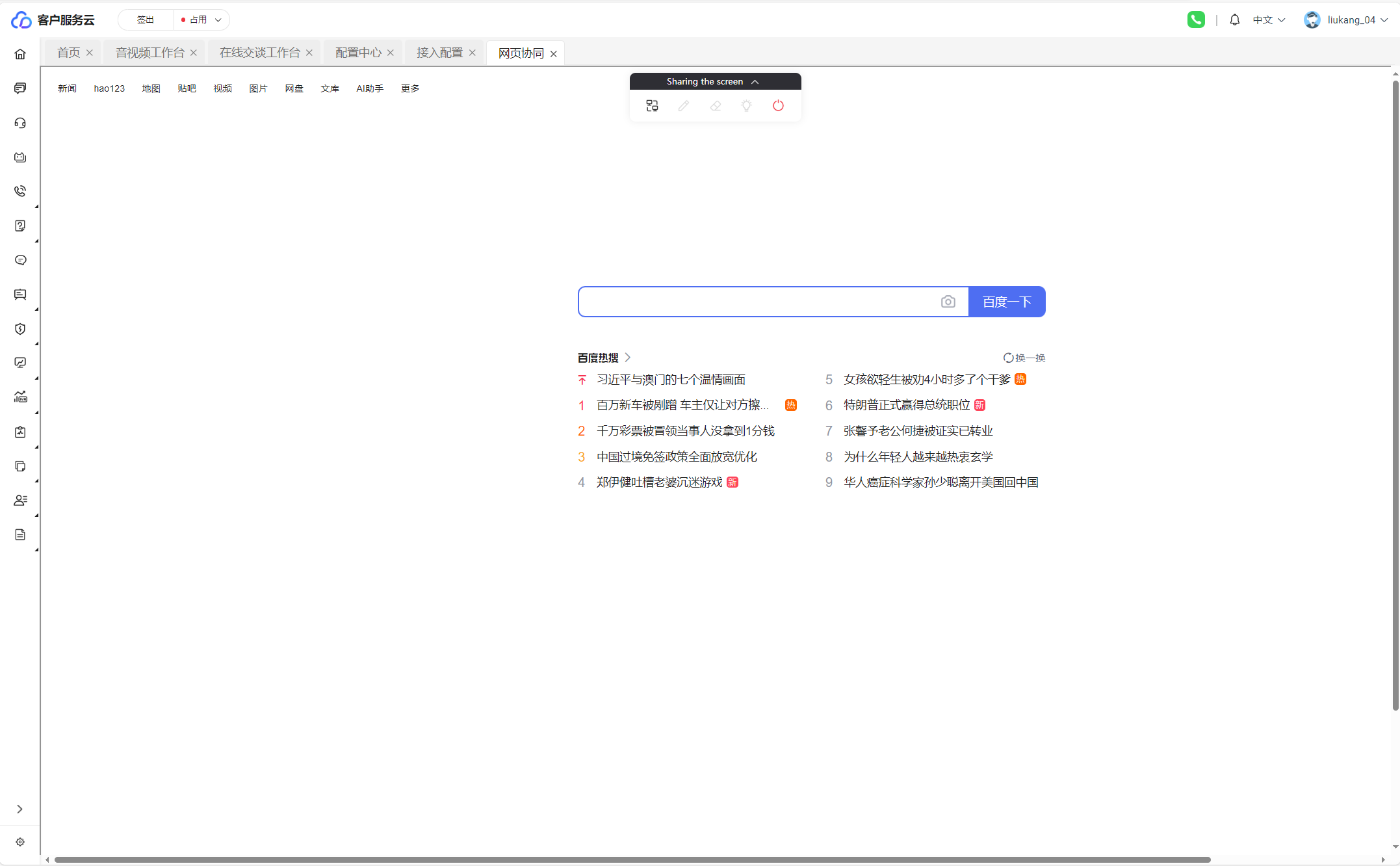Click the document sidebar icon at bottom
Screen dimensions: 1400x866
(x=20, y=534)
